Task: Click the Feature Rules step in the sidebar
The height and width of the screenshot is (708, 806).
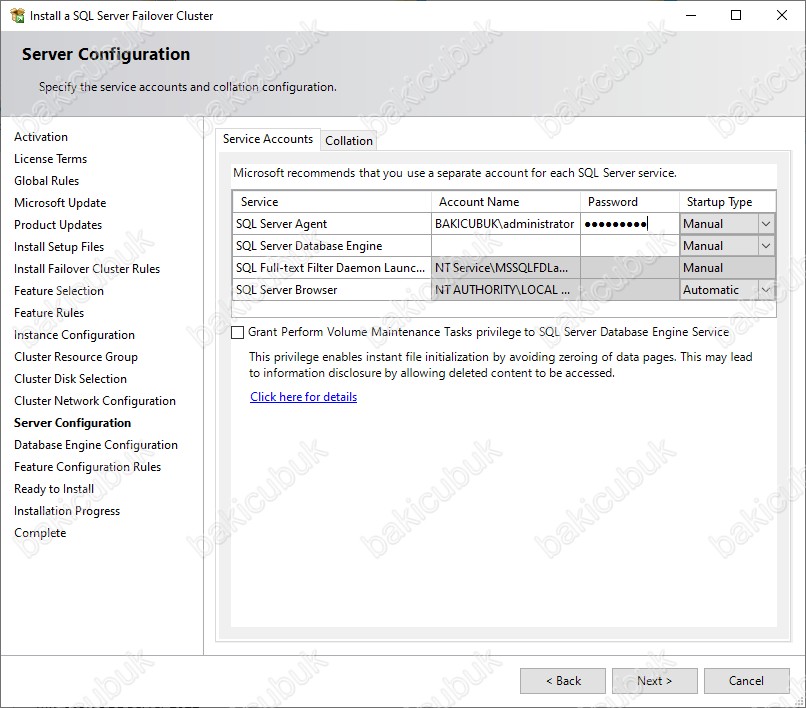Action: [x=49, y=313]
